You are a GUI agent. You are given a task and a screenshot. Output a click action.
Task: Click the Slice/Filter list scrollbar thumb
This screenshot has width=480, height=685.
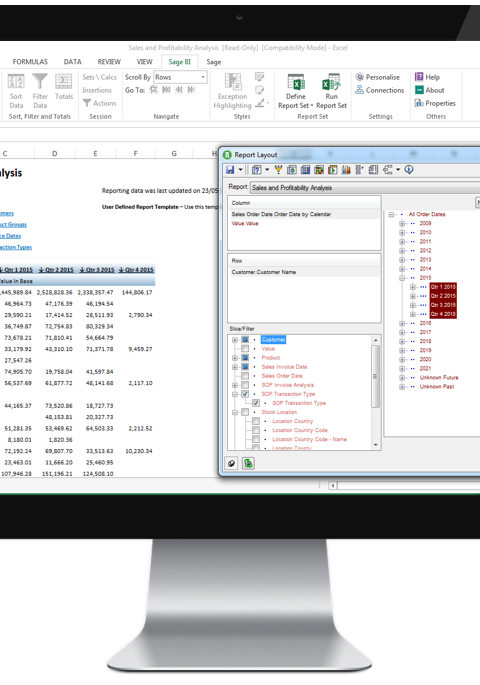(376, 377)
